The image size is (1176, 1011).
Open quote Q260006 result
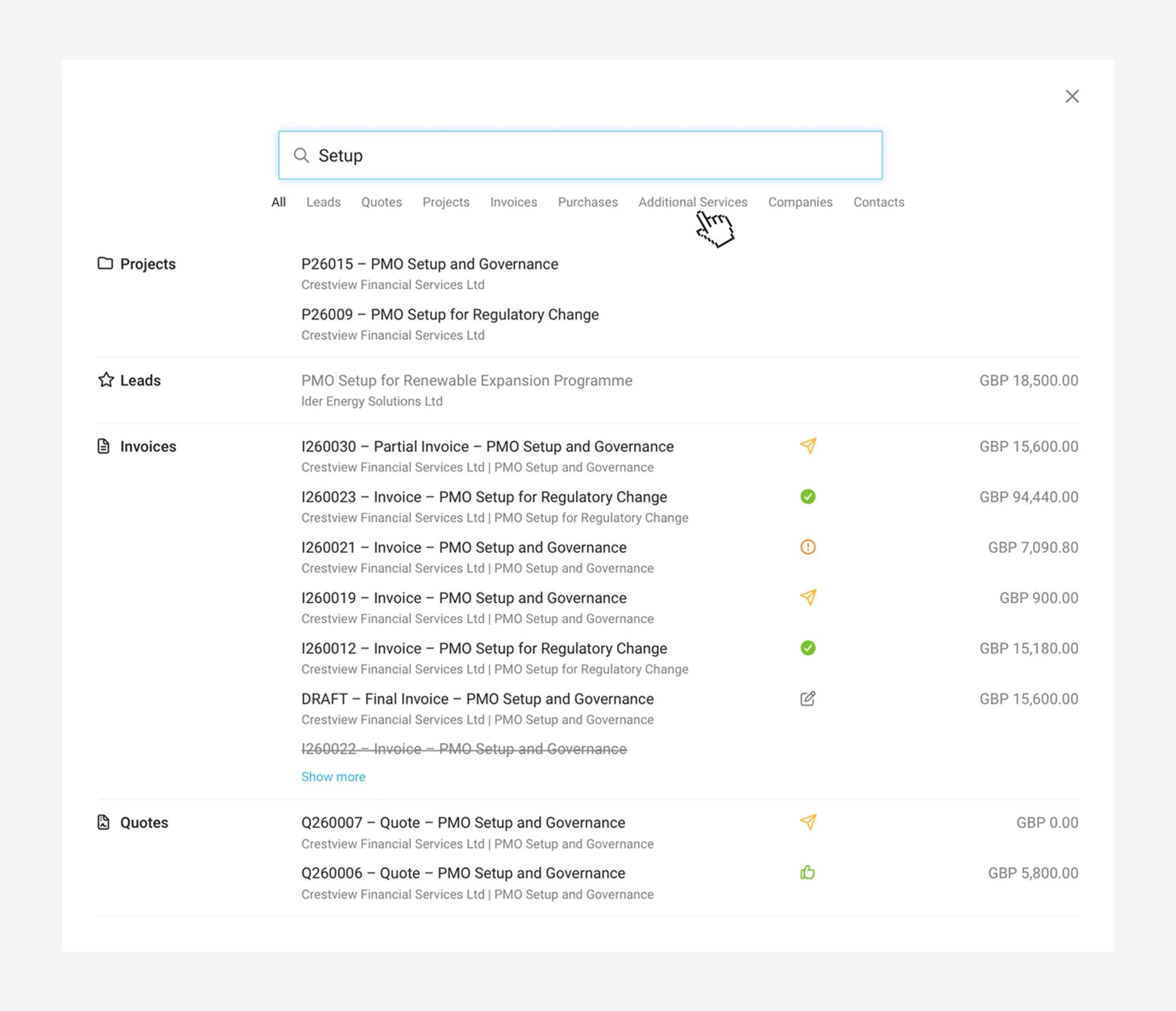click(x=463, y=873)
